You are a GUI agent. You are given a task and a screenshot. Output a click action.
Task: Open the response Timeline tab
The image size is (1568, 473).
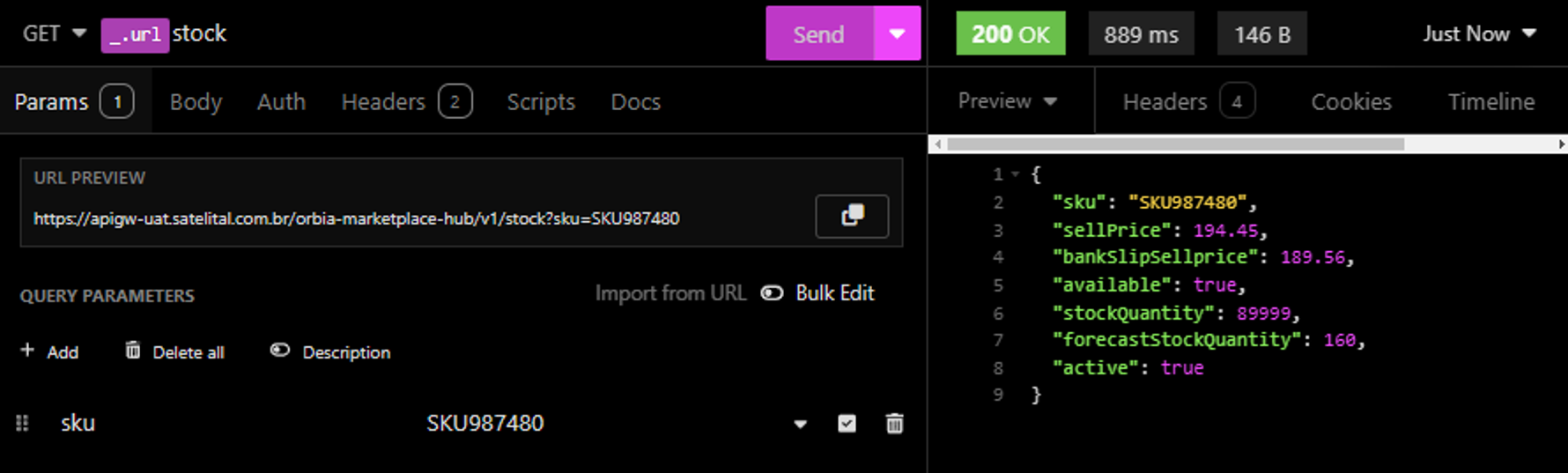[x=1490, y=102]
